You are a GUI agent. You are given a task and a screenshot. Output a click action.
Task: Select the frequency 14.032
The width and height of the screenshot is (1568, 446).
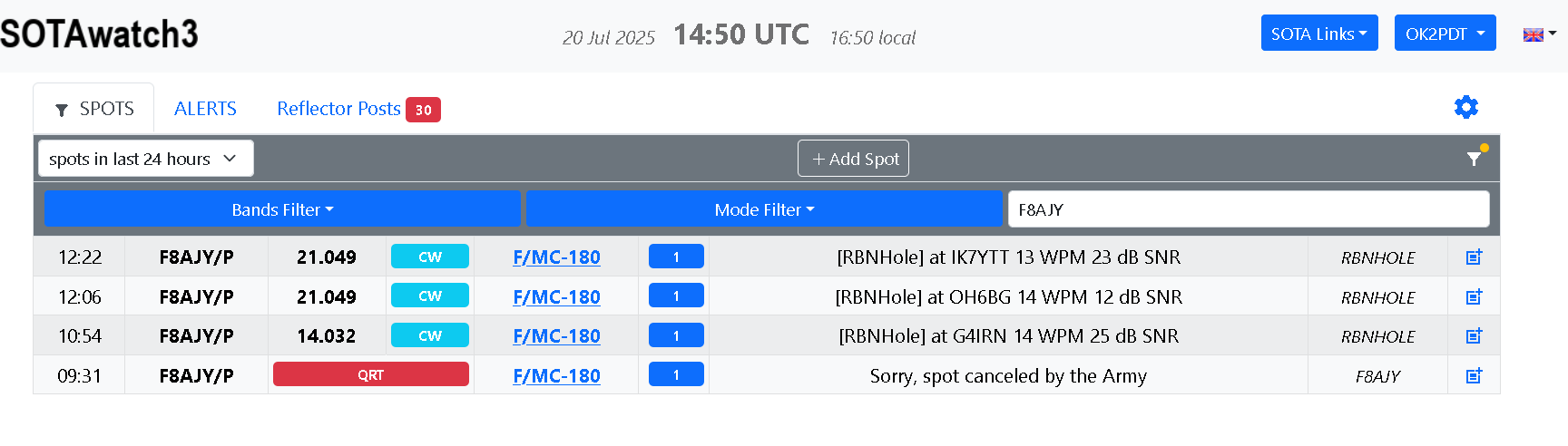(327, 336)
